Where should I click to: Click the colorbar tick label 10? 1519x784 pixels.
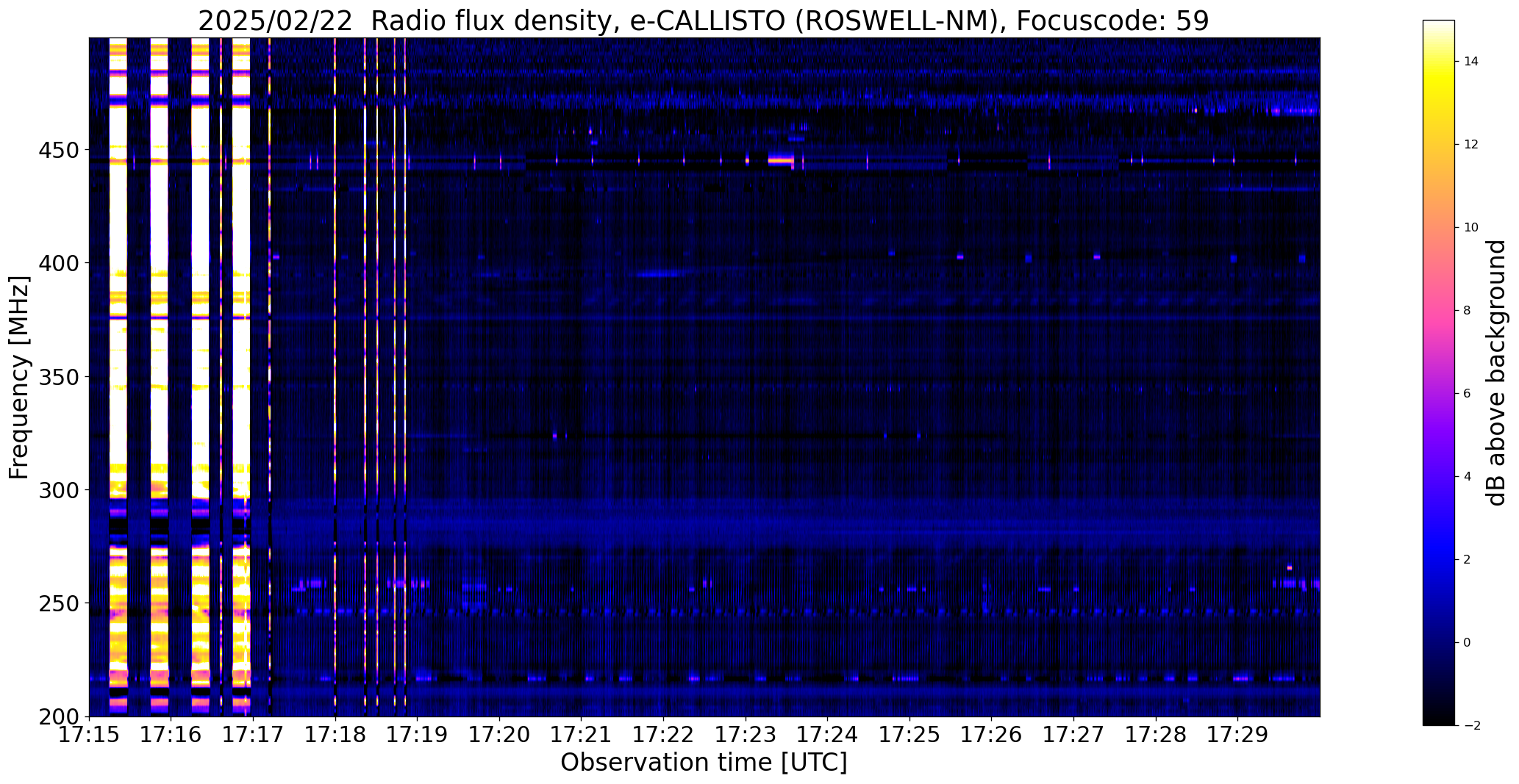pos(1470,228)
